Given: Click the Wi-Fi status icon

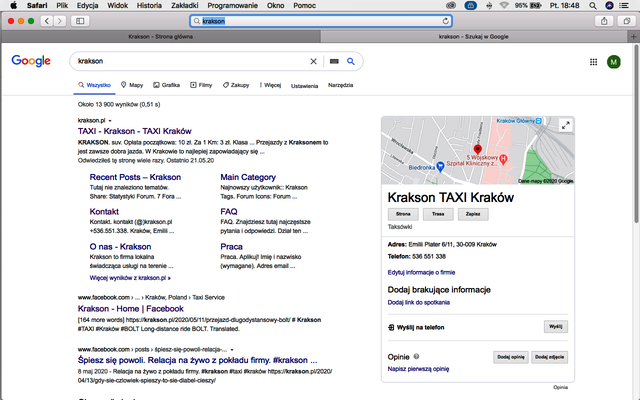Looking at the screenshot, I should [x=504, y=5].
